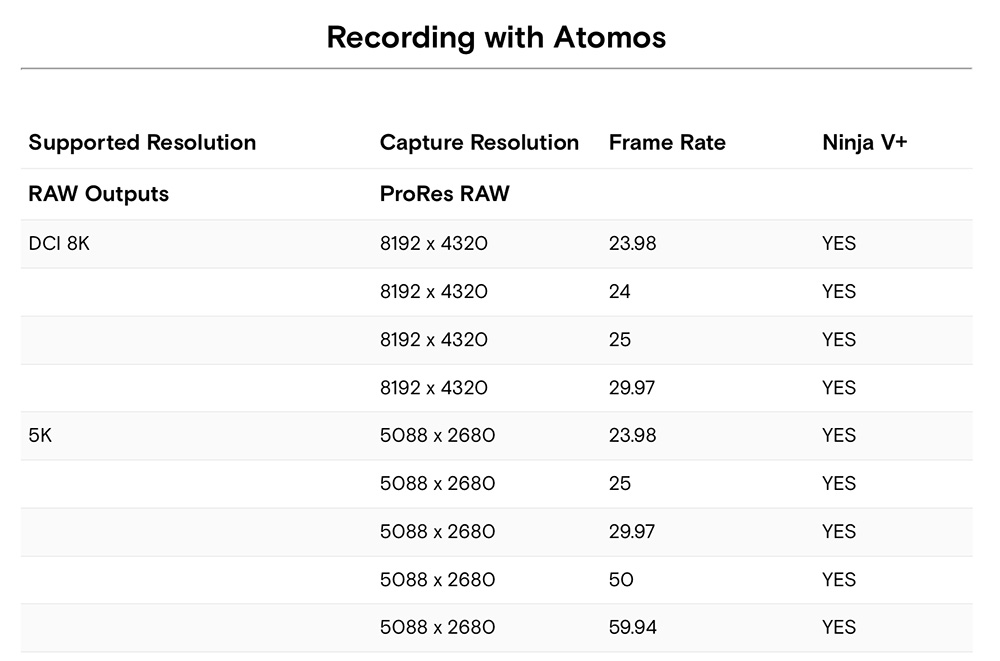
Task: Click the Frame Rate column header
Action: tap(667, 142)
